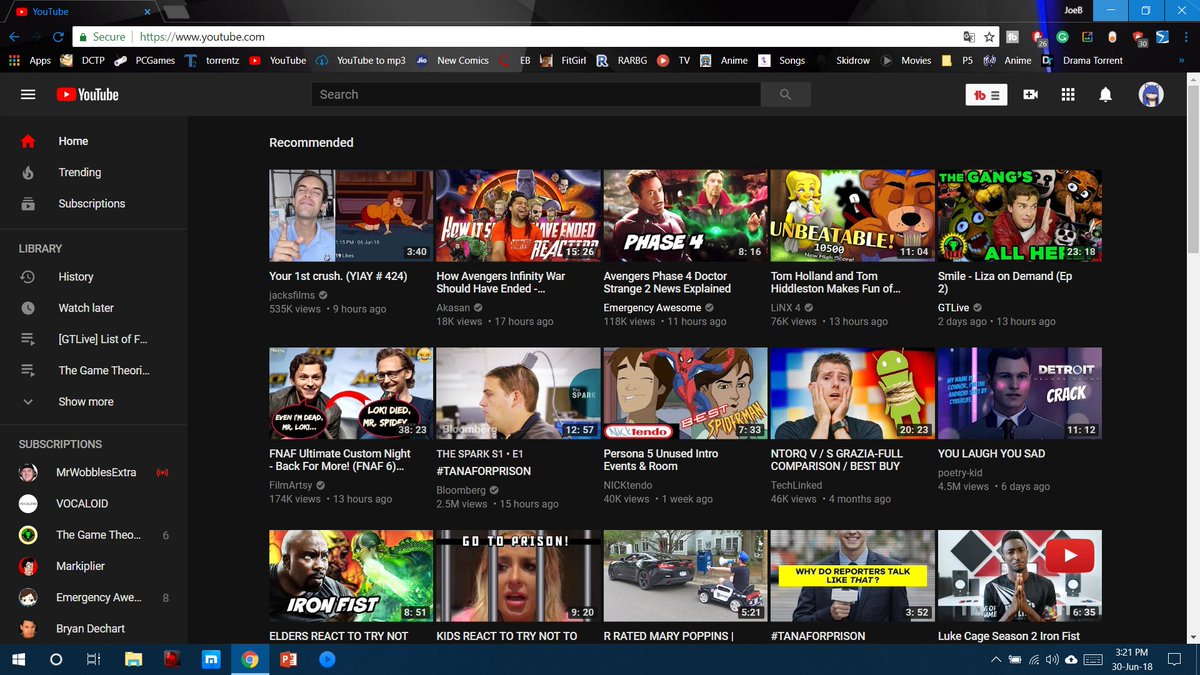Open Chrome three-dot menu
This screenshot has width=1200, height=675.
click(1187, 37)
